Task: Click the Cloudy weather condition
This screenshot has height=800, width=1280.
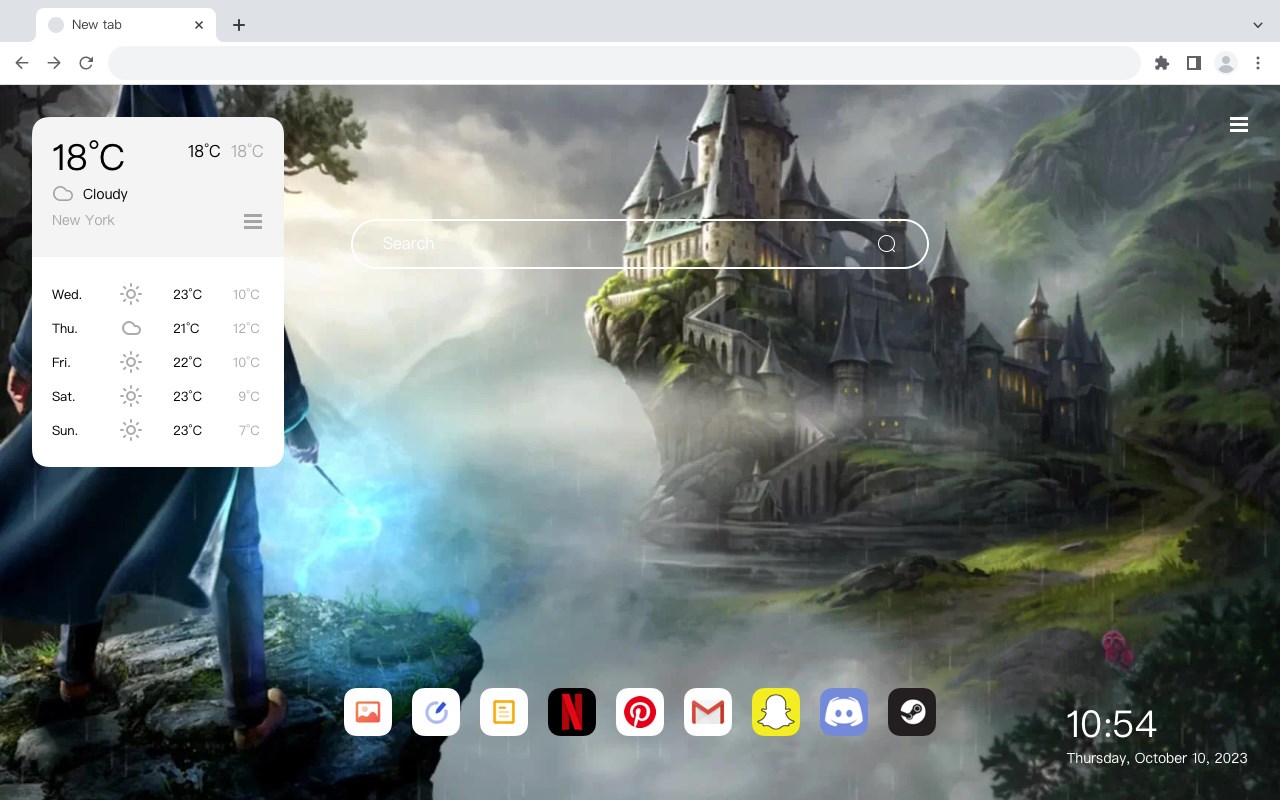Action: click(x=105, y=194)
